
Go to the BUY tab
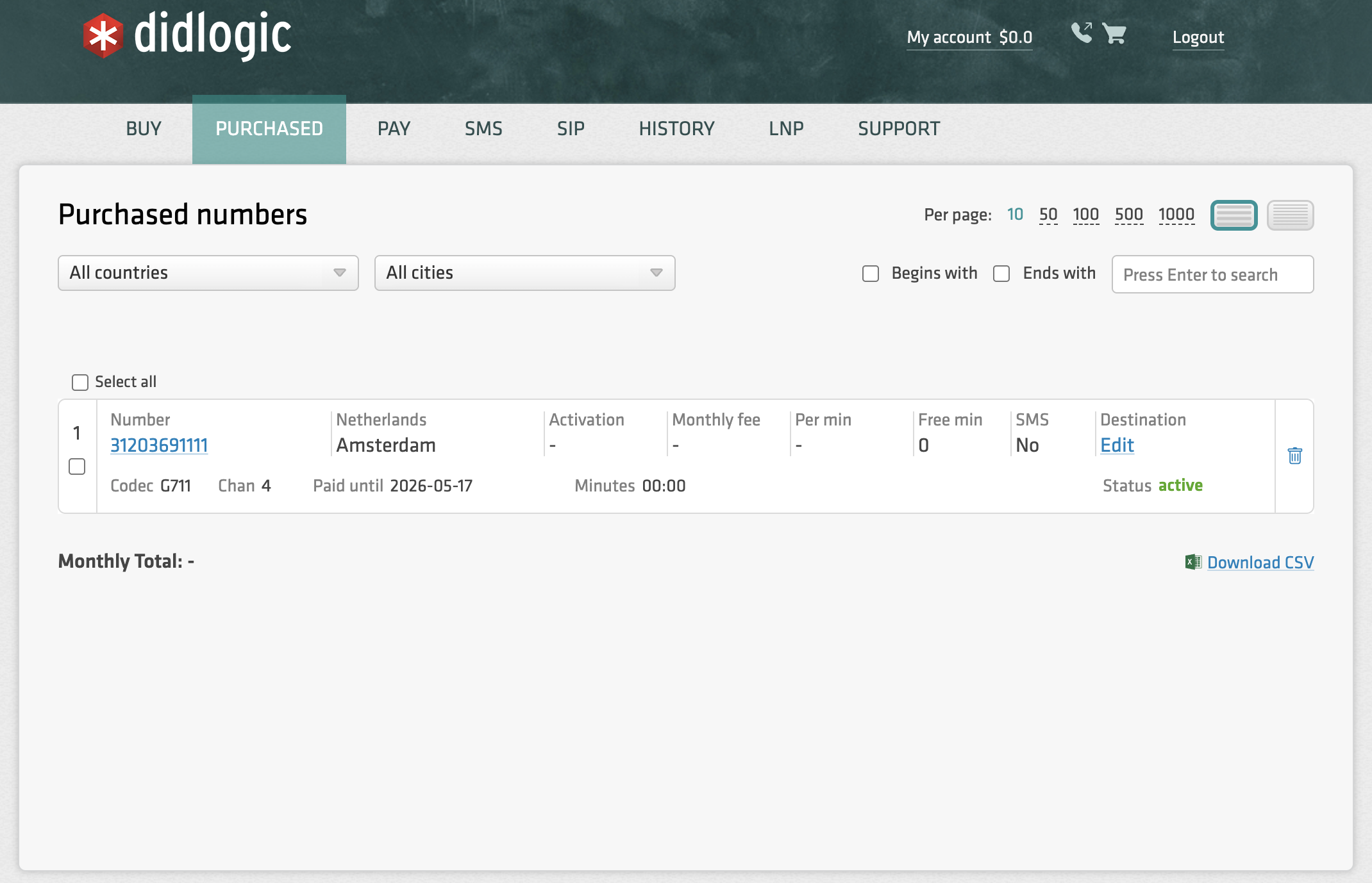pos(144,129)
